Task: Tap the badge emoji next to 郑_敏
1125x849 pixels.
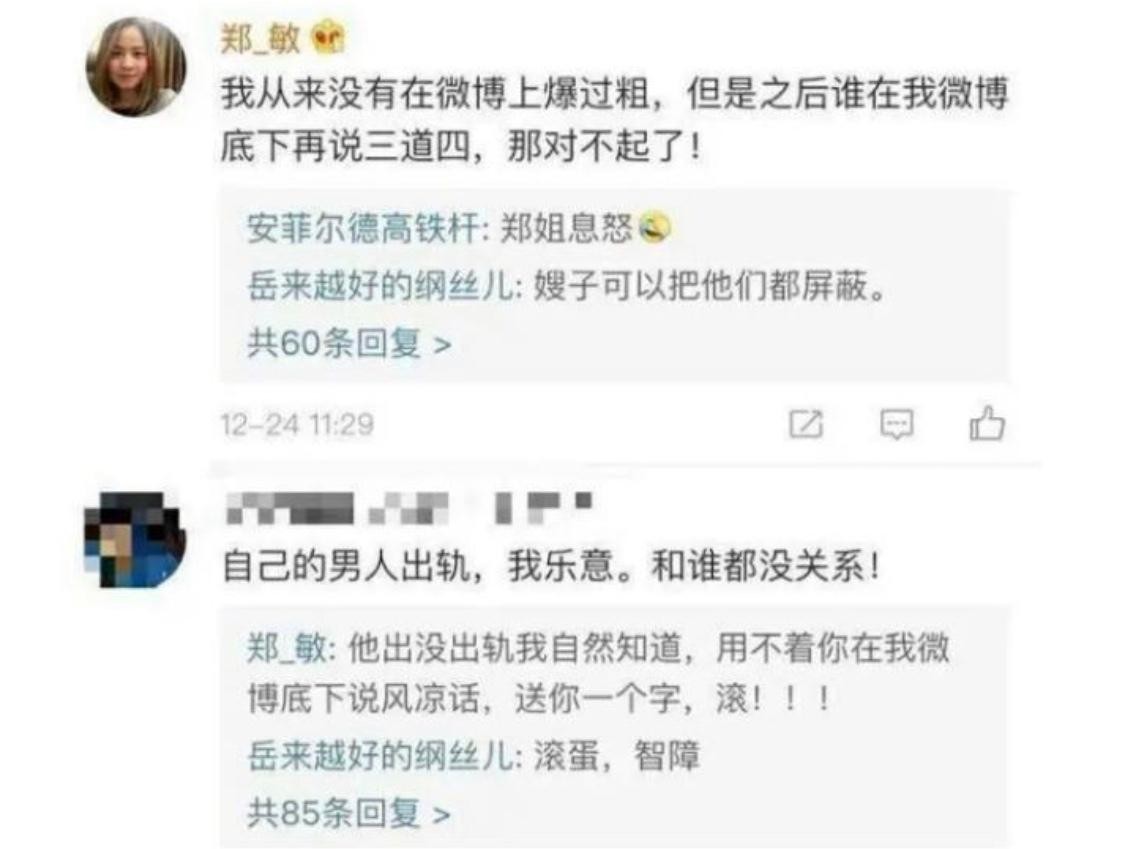Action: click(x=328, y=38)
